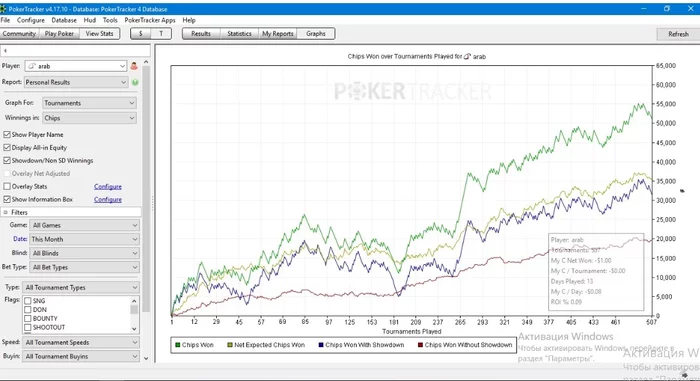Click the green Chips Won legend swatch
This screenshot has height=381, width=700.
(x=177, y=345)
